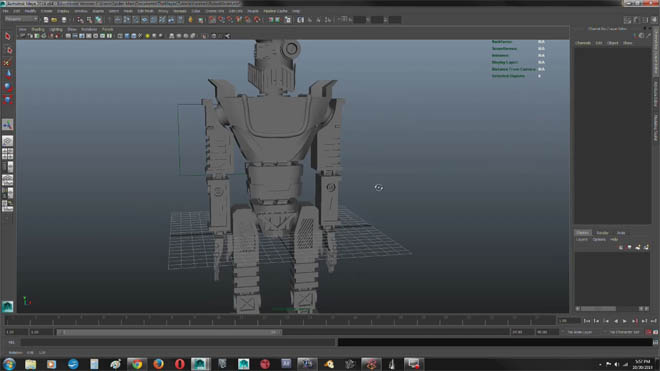
Task: Switch to the Render layer tab
Action: [602, 232]
